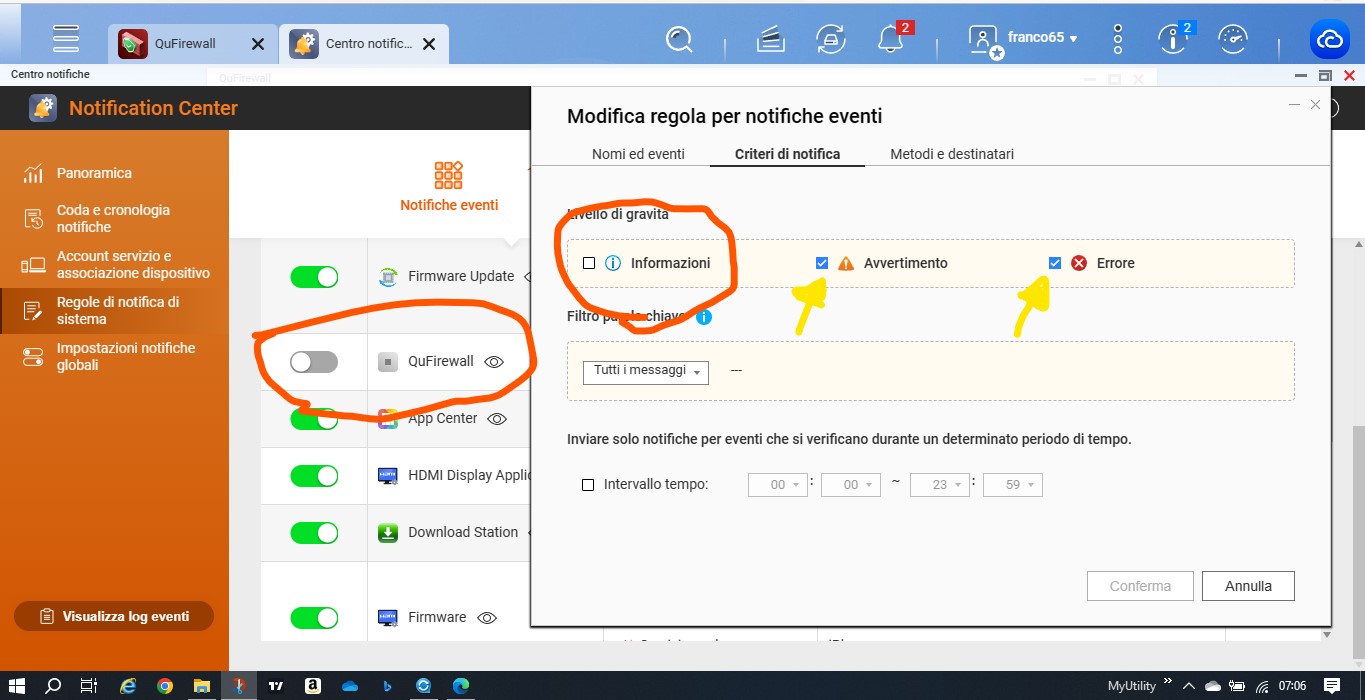This screenshot has height=700, width=1365.
Task: Open the search icon in top bar
Action: [679, 39]
